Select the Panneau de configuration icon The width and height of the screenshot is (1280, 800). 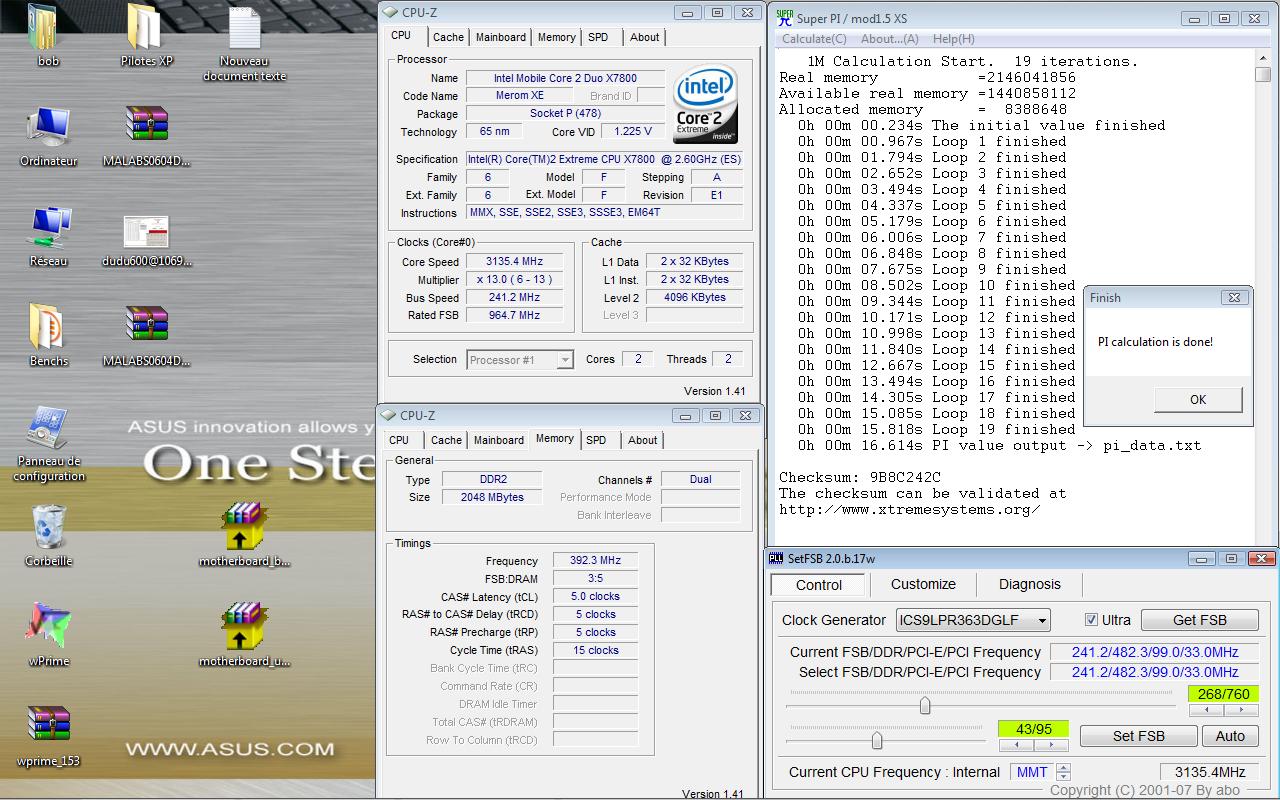coord(48,428)
